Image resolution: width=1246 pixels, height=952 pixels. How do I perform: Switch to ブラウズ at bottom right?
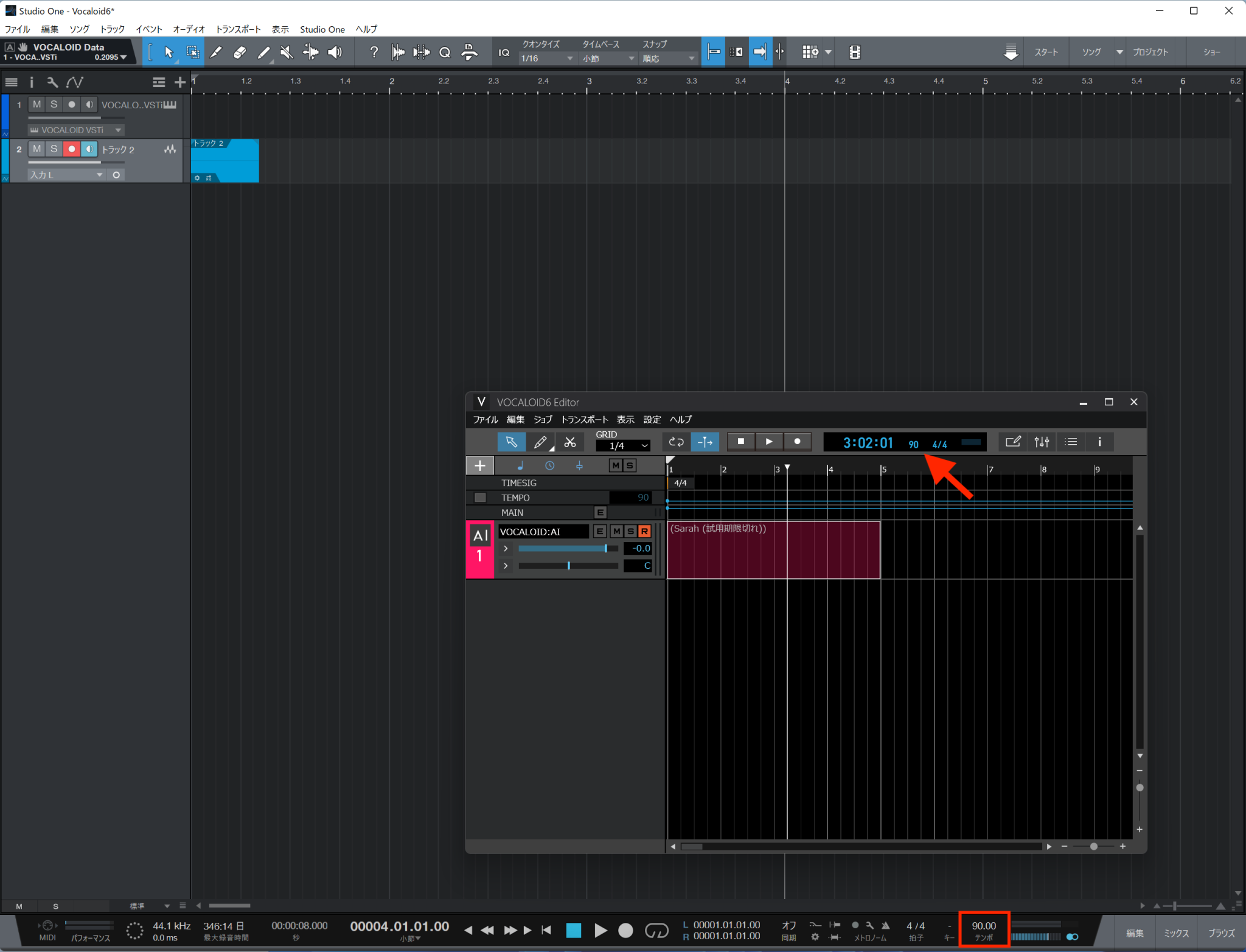pos(1221,932)
